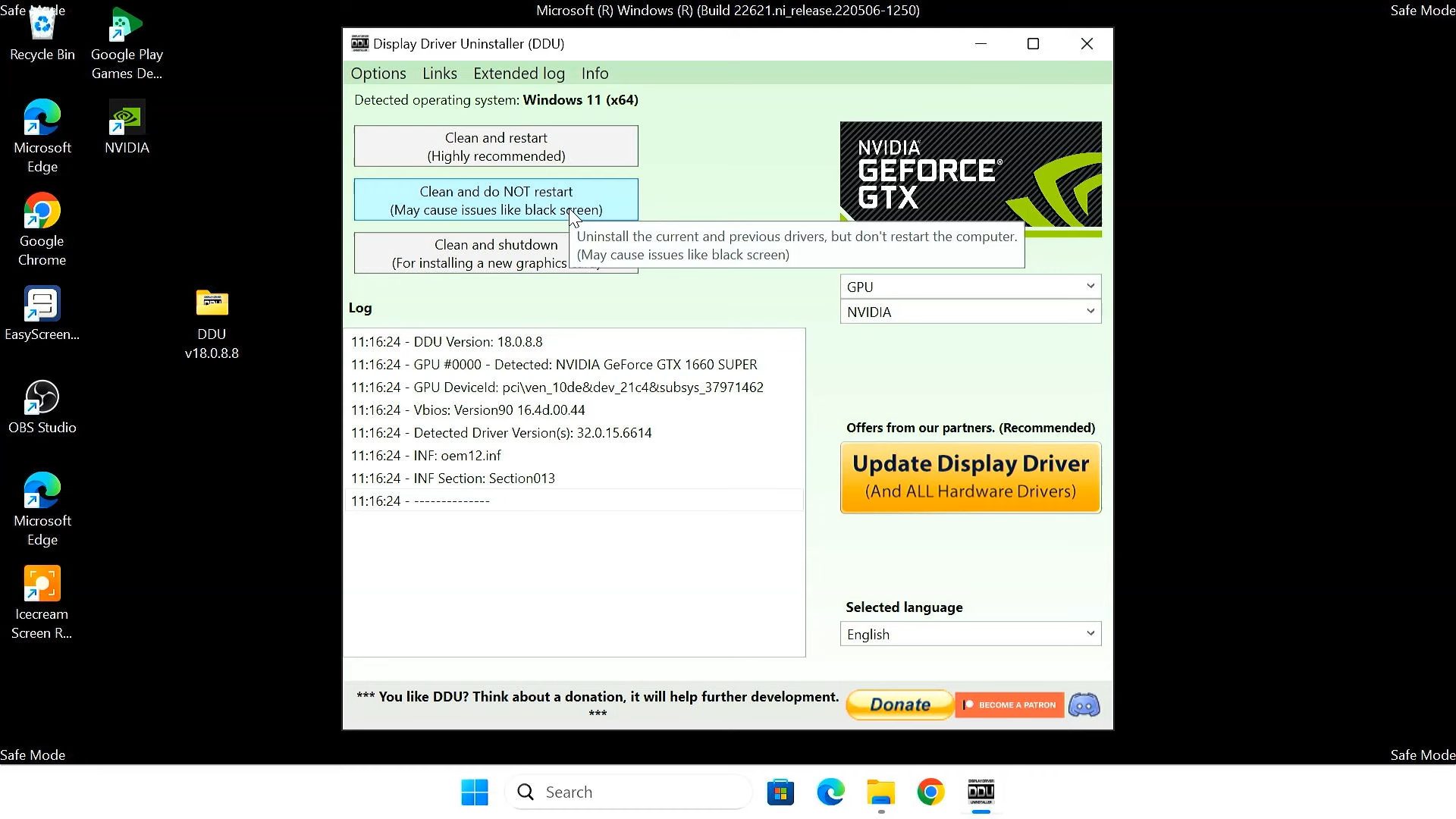Select INF Section: Section013 log line
Viewport: 1456px width, 819px height.
(574, 479)
